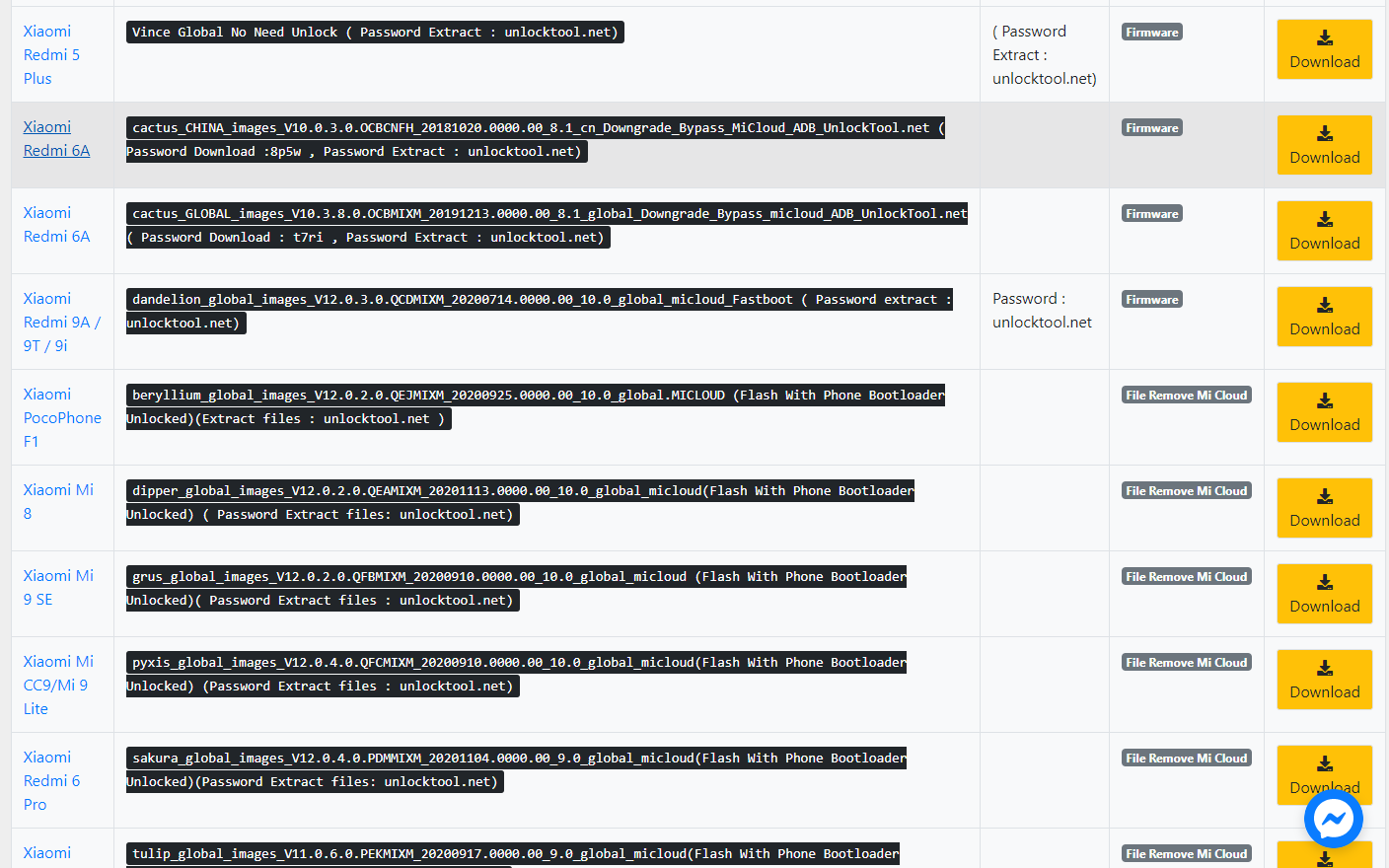Download the cactus_GLOBAL Redmi 6A firmware
Viewport: 1389px width, 868px height.
pos(1324,231)
